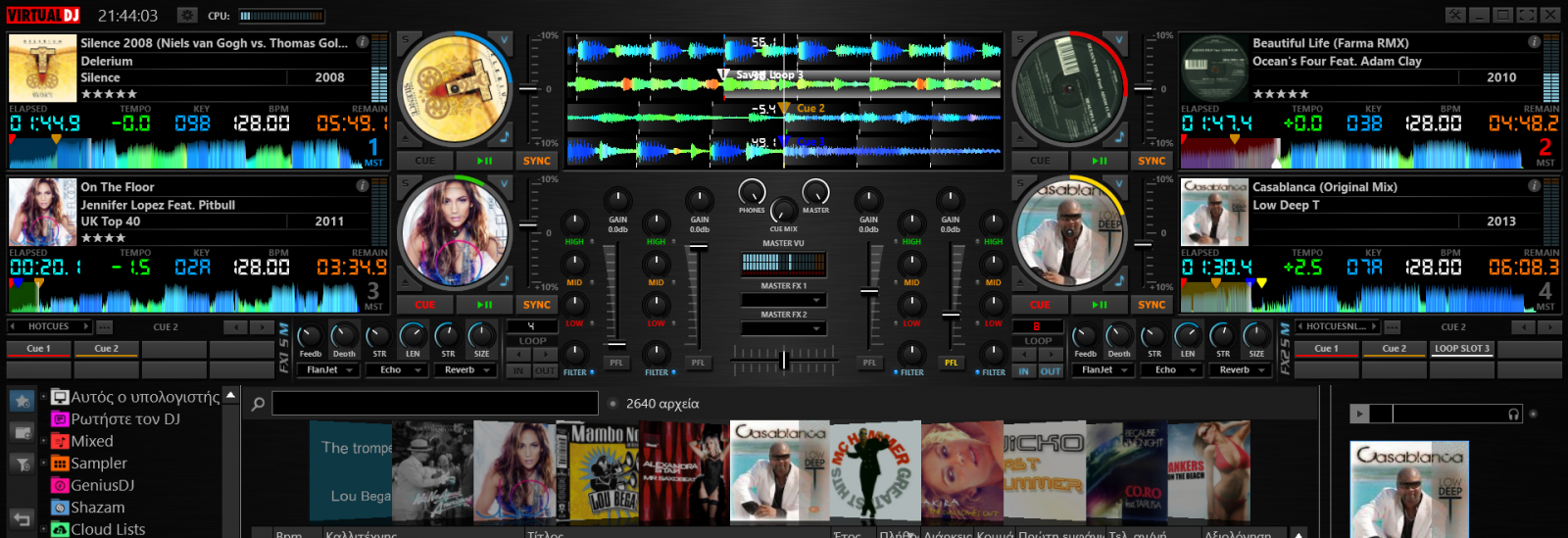Play or pause deck 1
The image size is (1568, 538).
pos(485,161)
